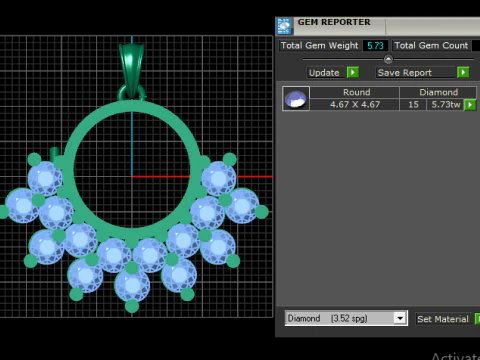
Task: Click the green arrow beside 5.73tw
Action: 470,105
